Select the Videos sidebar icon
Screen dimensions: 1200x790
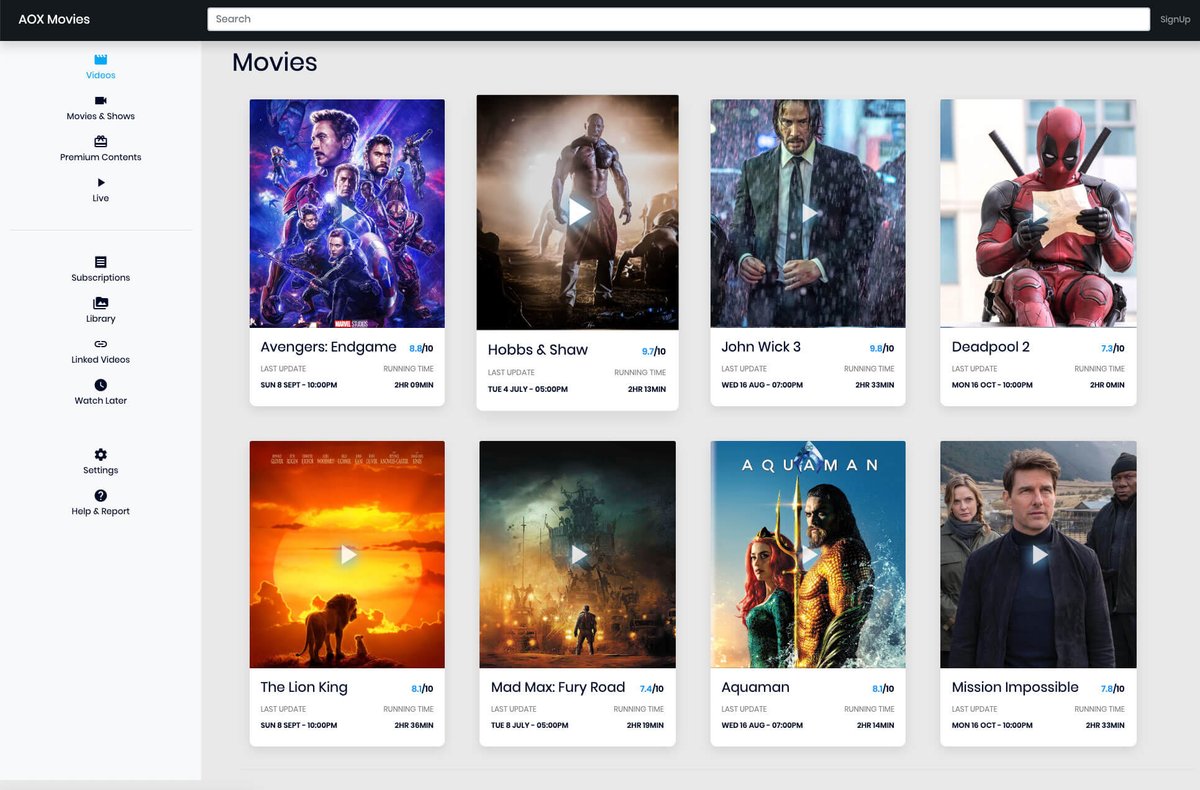tap(100, 62)
